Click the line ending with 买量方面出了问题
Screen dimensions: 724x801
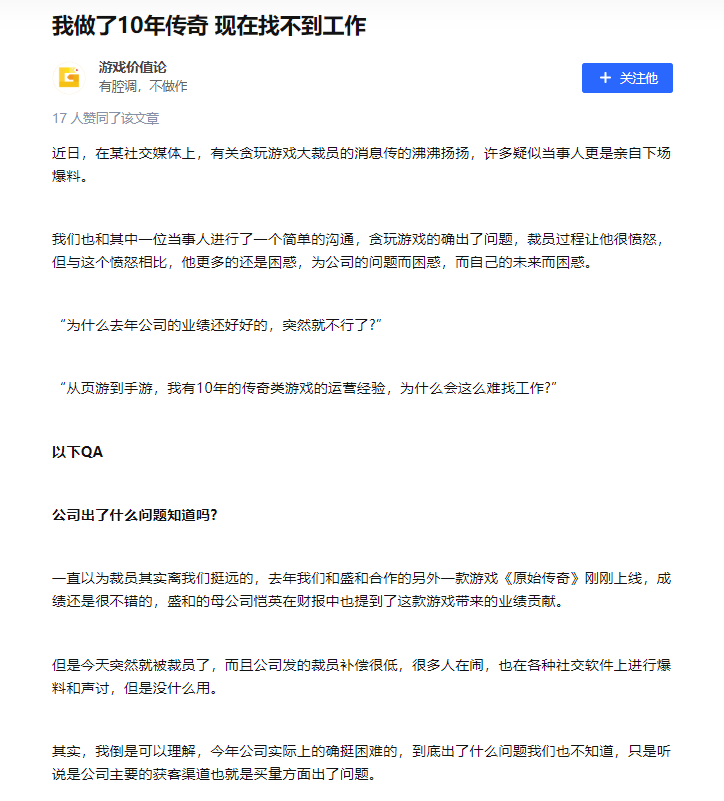click(215, 774)
